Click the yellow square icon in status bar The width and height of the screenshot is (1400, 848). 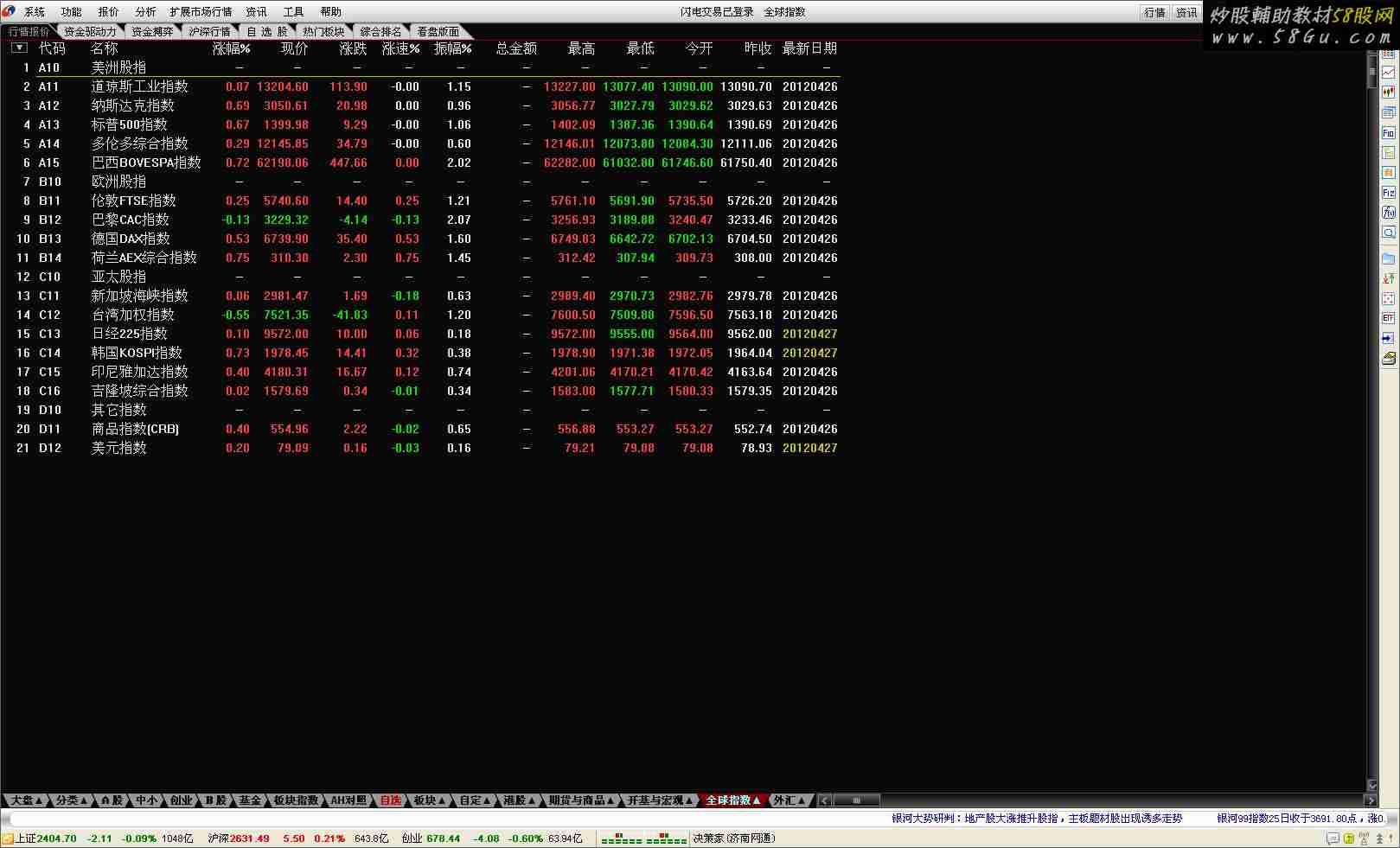pyautogui.click(x=1349, y=838)
